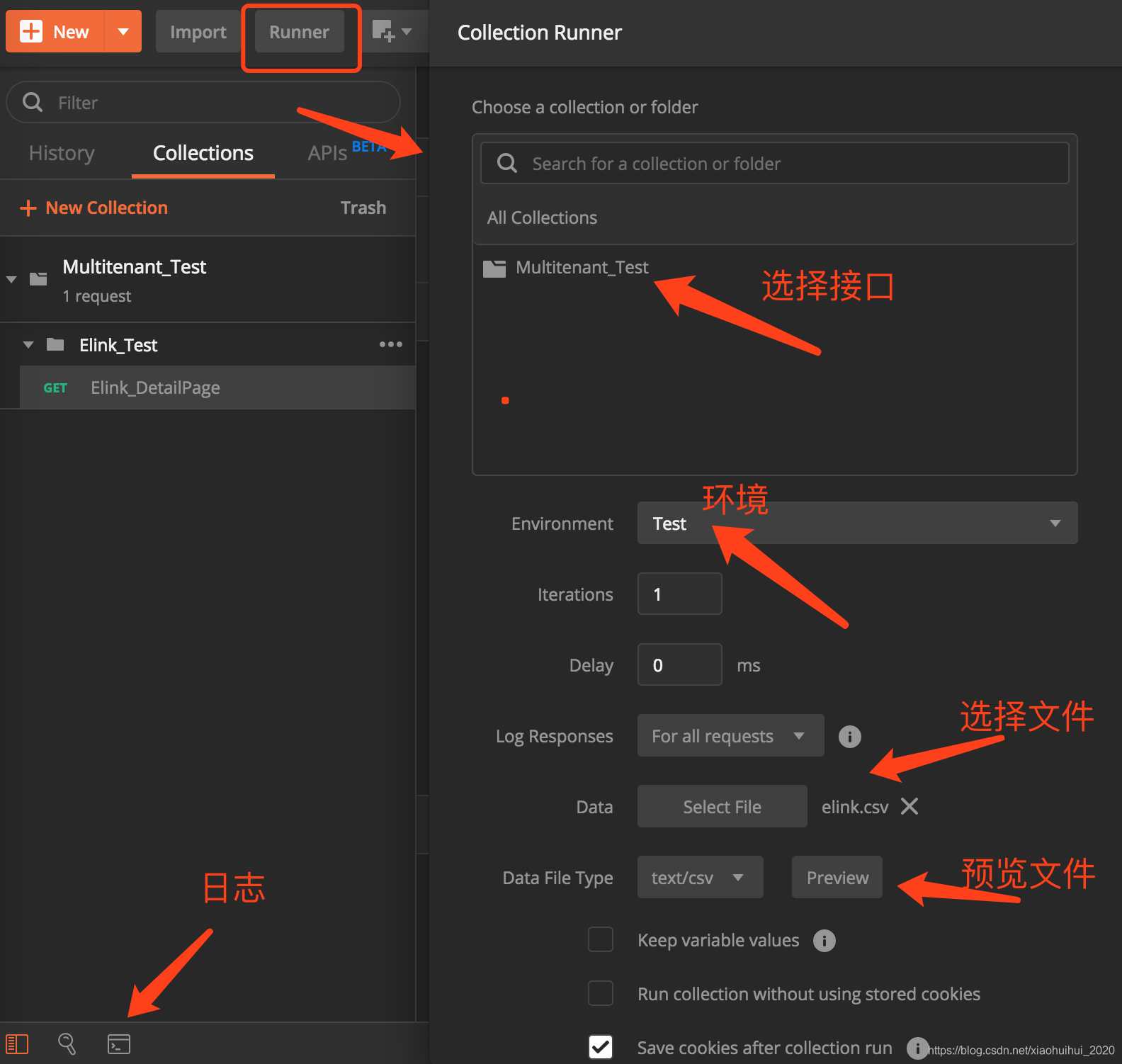This screenshot has height=1064, width=1122.
Task: Click the New Collection link
Action: click(x=106, y=208)
